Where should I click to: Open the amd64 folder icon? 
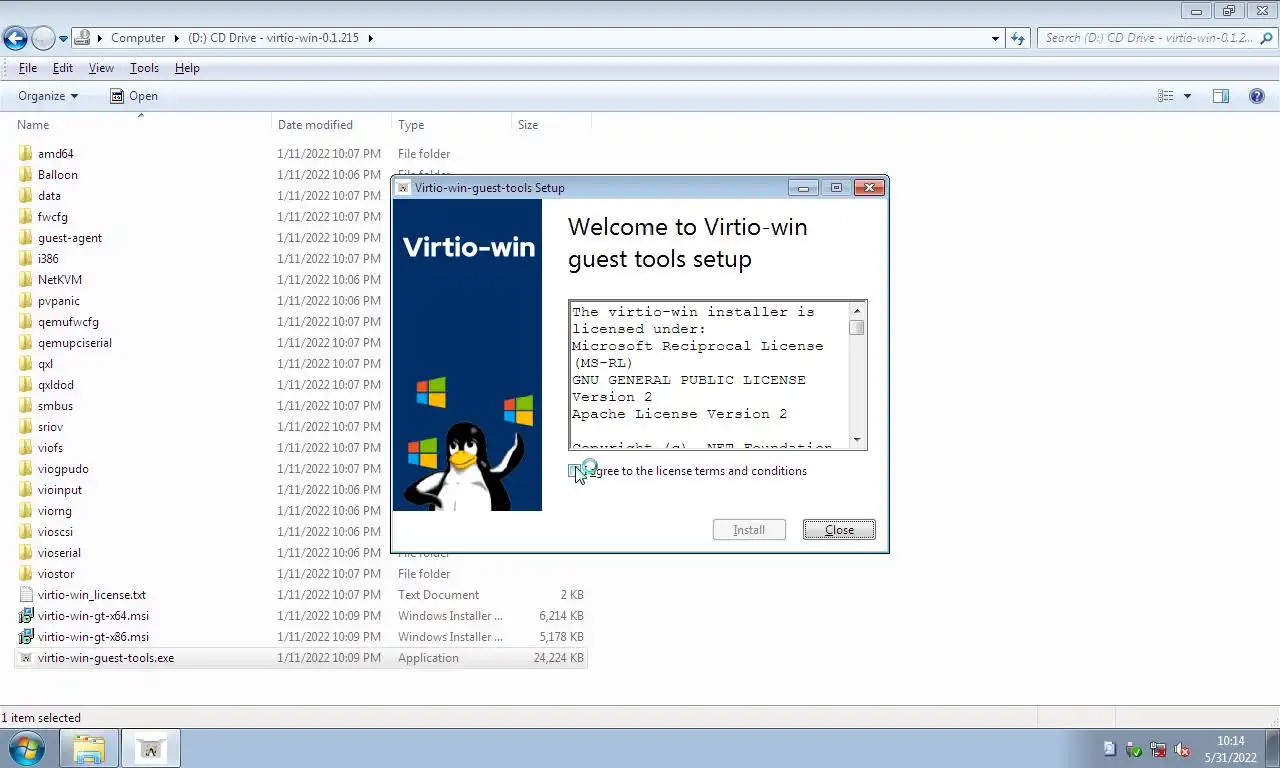[x=26, y=154]
